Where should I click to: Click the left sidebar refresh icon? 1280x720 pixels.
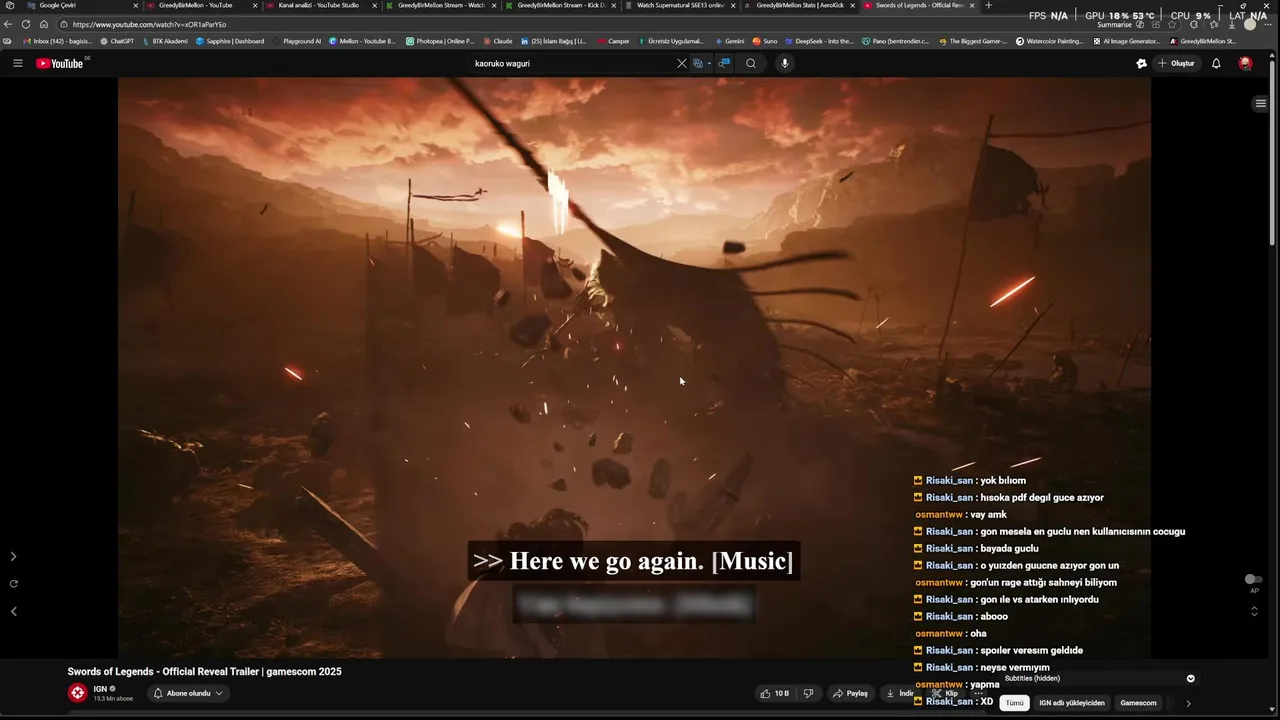click(x=13, y=583)
